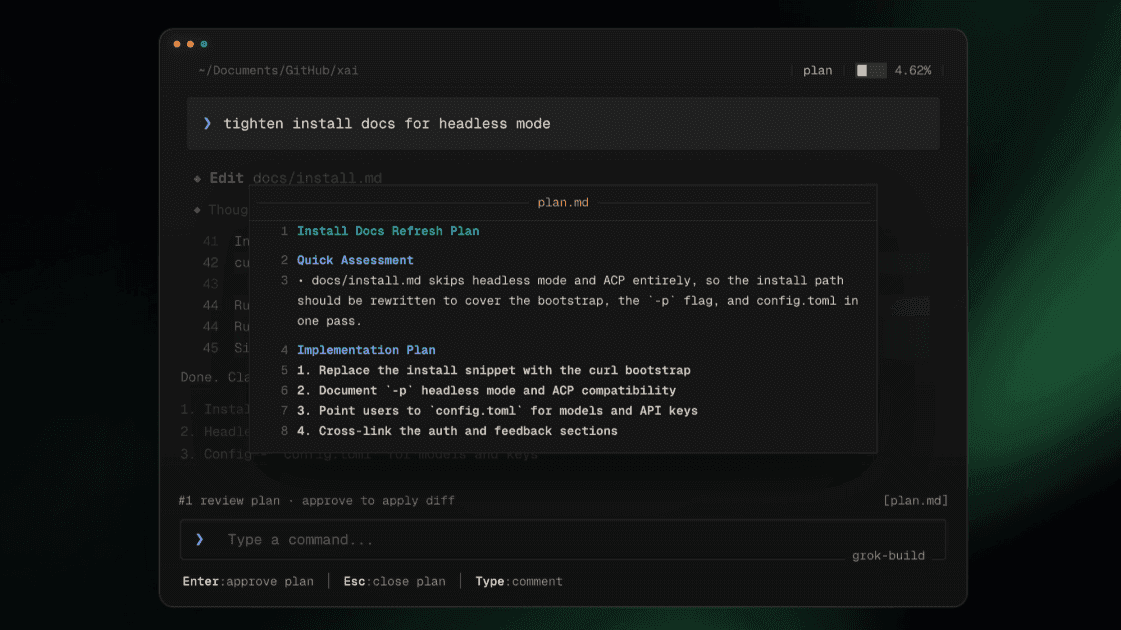Click the context usage meter bar
The width and height of the screenshot is (1121, 630).
[x=871, y=70]
